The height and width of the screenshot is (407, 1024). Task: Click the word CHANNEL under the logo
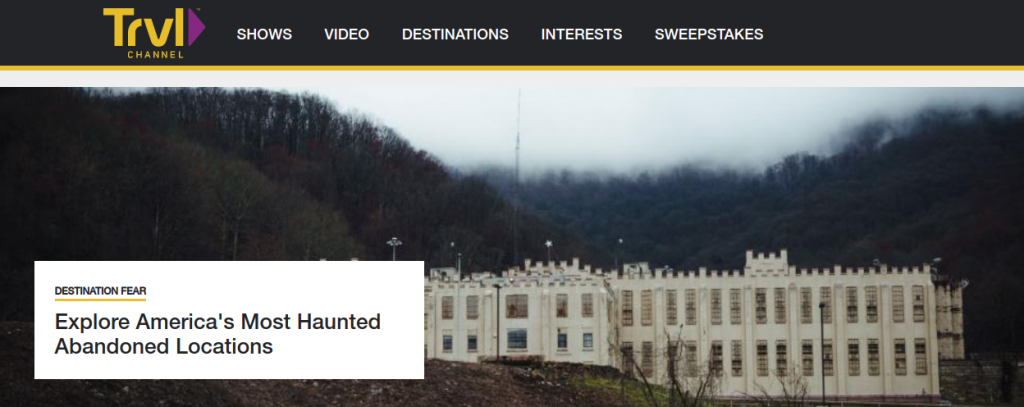pyautogui.click(x=155, y=55)
